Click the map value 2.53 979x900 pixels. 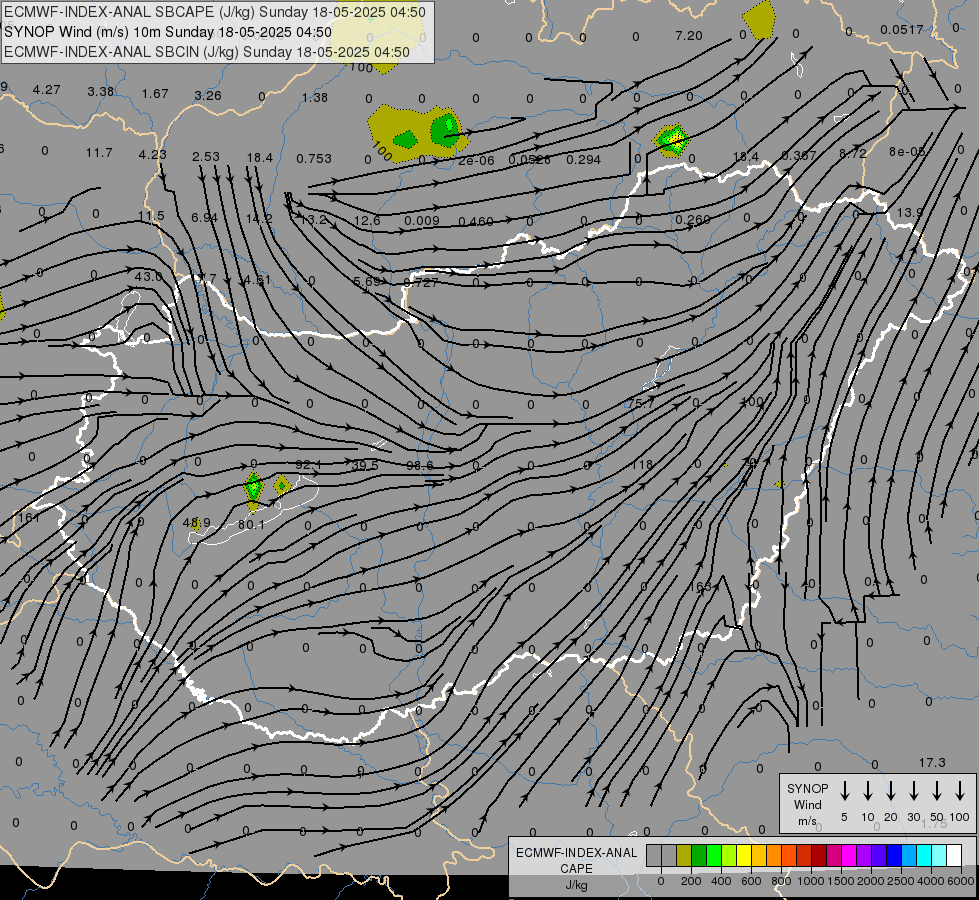205,157
